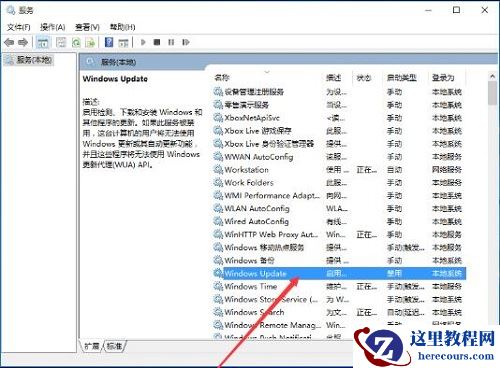The image size is (500, 368).
Task: Select the Xbox Live 身份验证管理器 service name
Action: (x=269, y=144)
